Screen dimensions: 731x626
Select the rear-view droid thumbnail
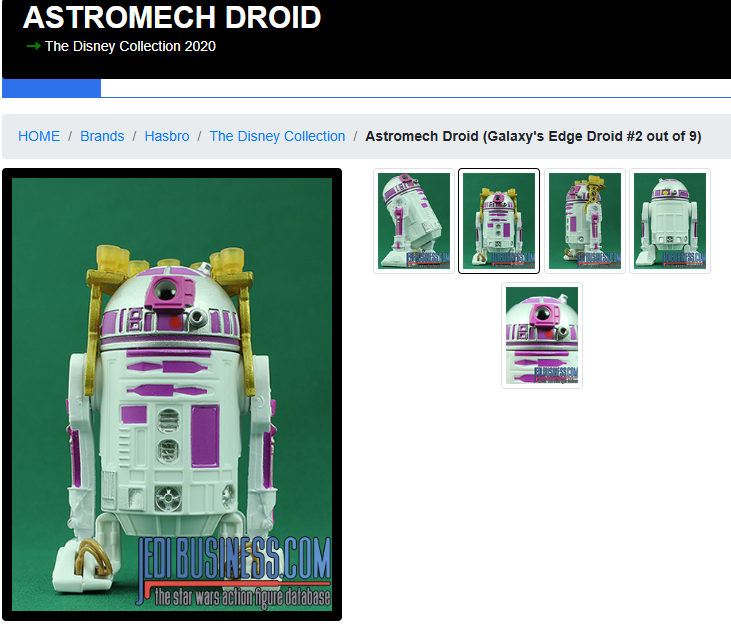point(670,221)
